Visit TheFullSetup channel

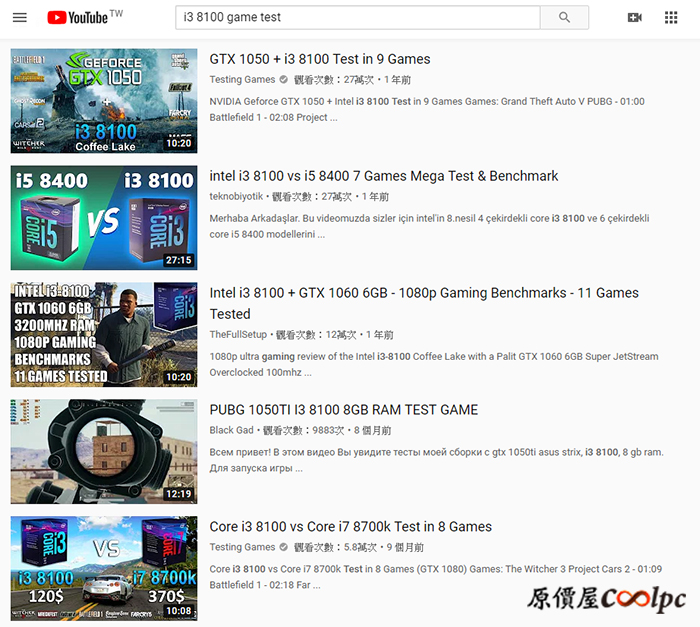tap(238, 334)
